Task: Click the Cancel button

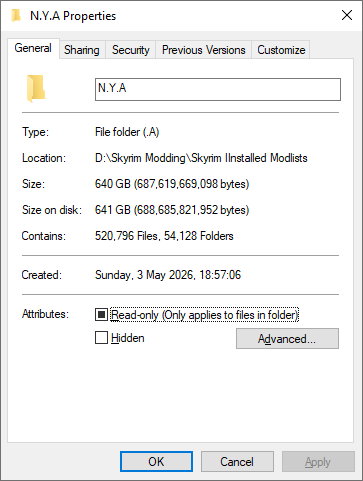Action: coord(237,462)
